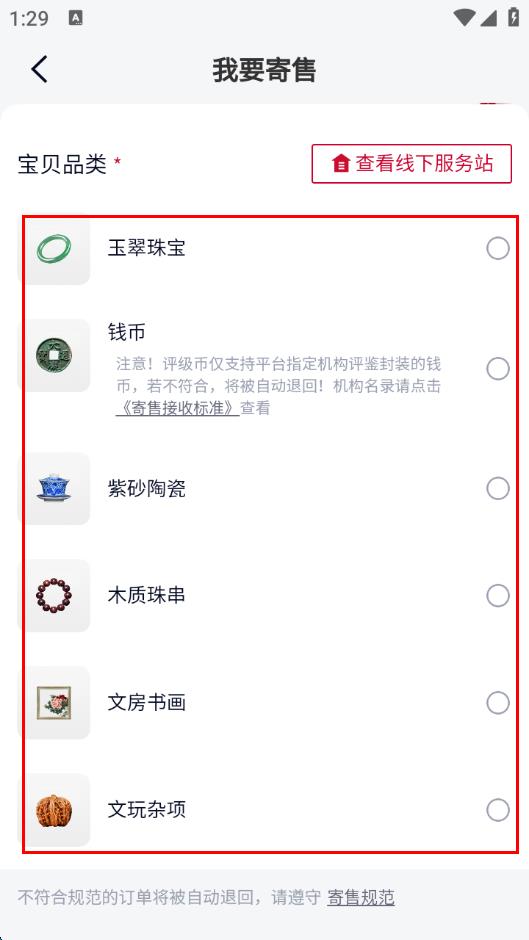Open 查看线下服务站 button
Image resolution: width=529 pixels, height=940 pixels.
point(411,163)
